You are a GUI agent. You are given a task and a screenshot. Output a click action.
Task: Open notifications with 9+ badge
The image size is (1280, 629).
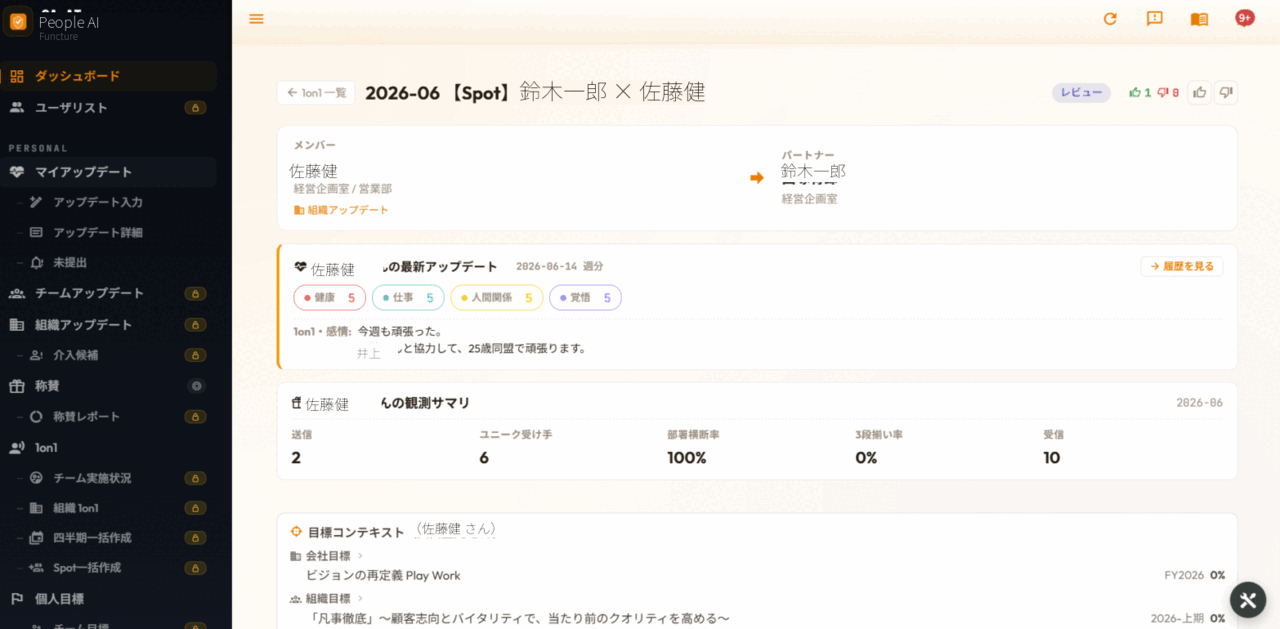pos(1244,18)
